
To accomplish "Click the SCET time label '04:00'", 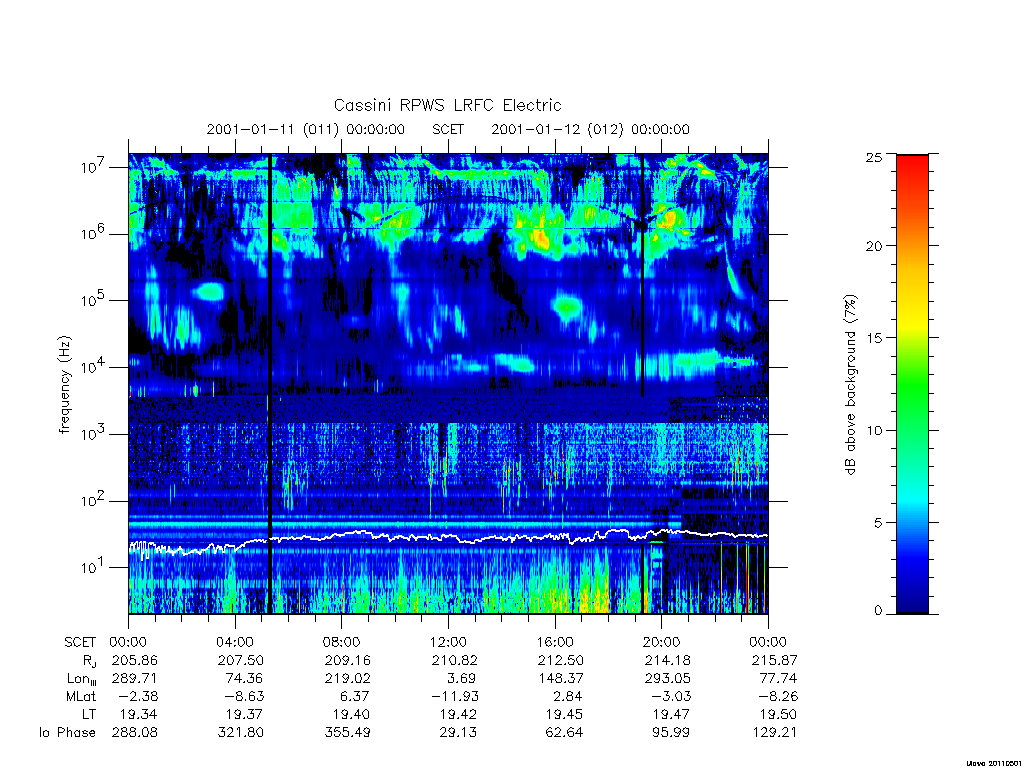I will click(234, 643).
